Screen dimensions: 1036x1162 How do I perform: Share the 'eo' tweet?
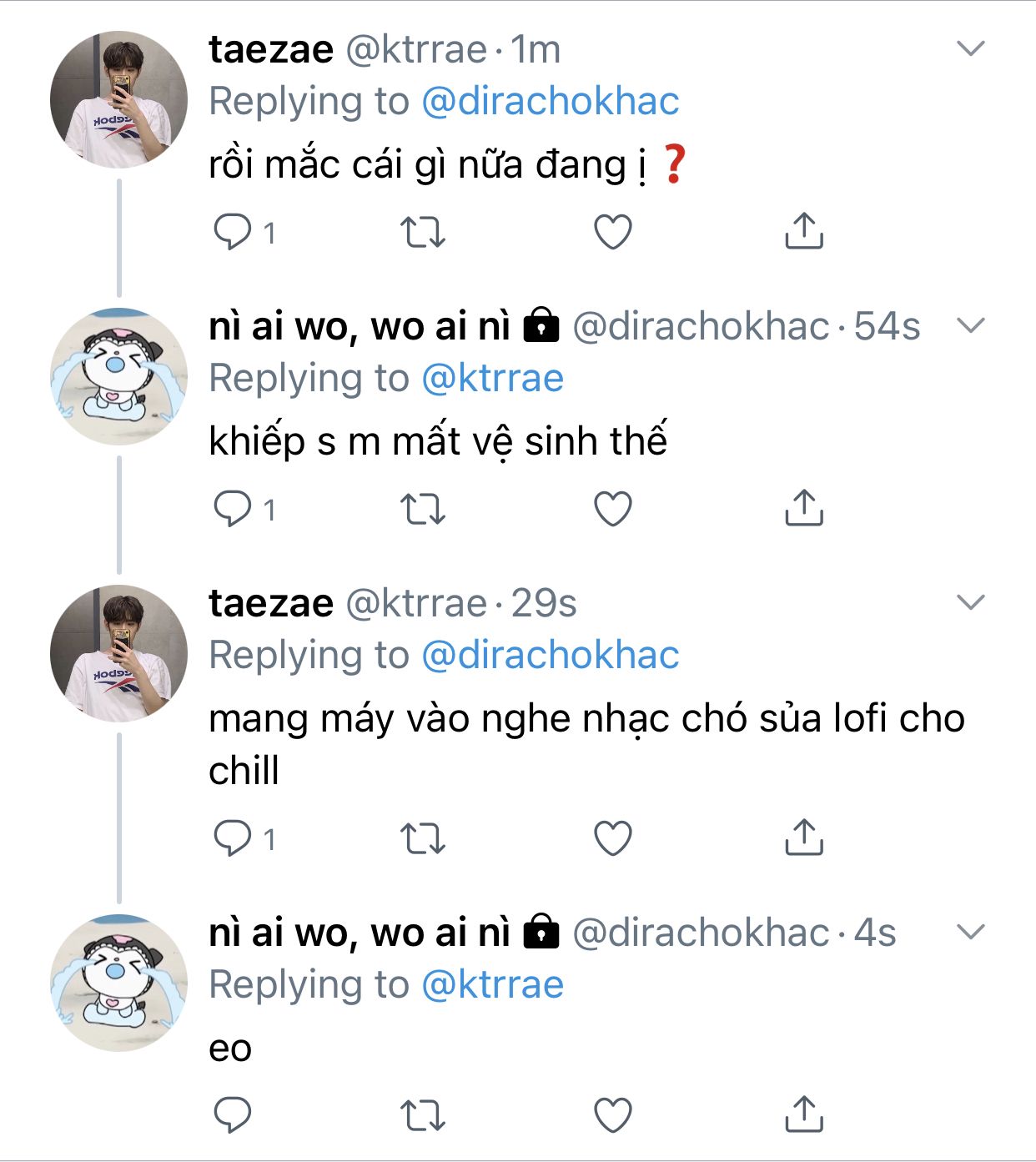click(804, 1114)
